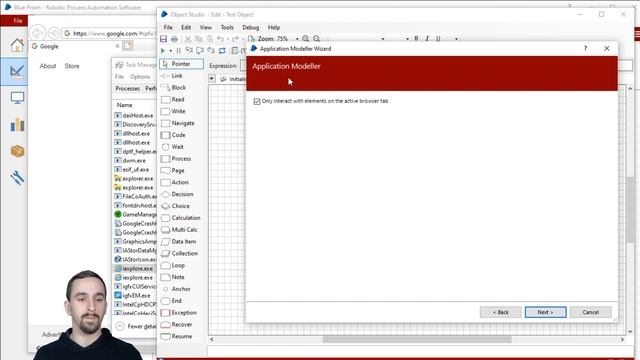Click Next in Application Modeller Wizard
The width and height of the screenshot is (640, 360).
tap(546, 312)
